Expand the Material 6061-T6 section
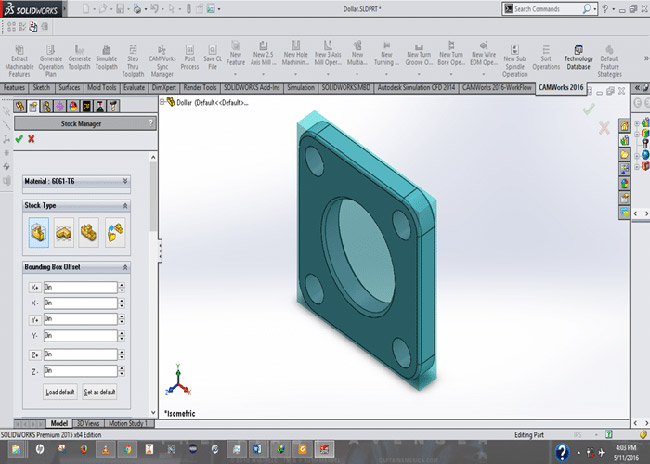650x464 pixels. coord(124,181)
